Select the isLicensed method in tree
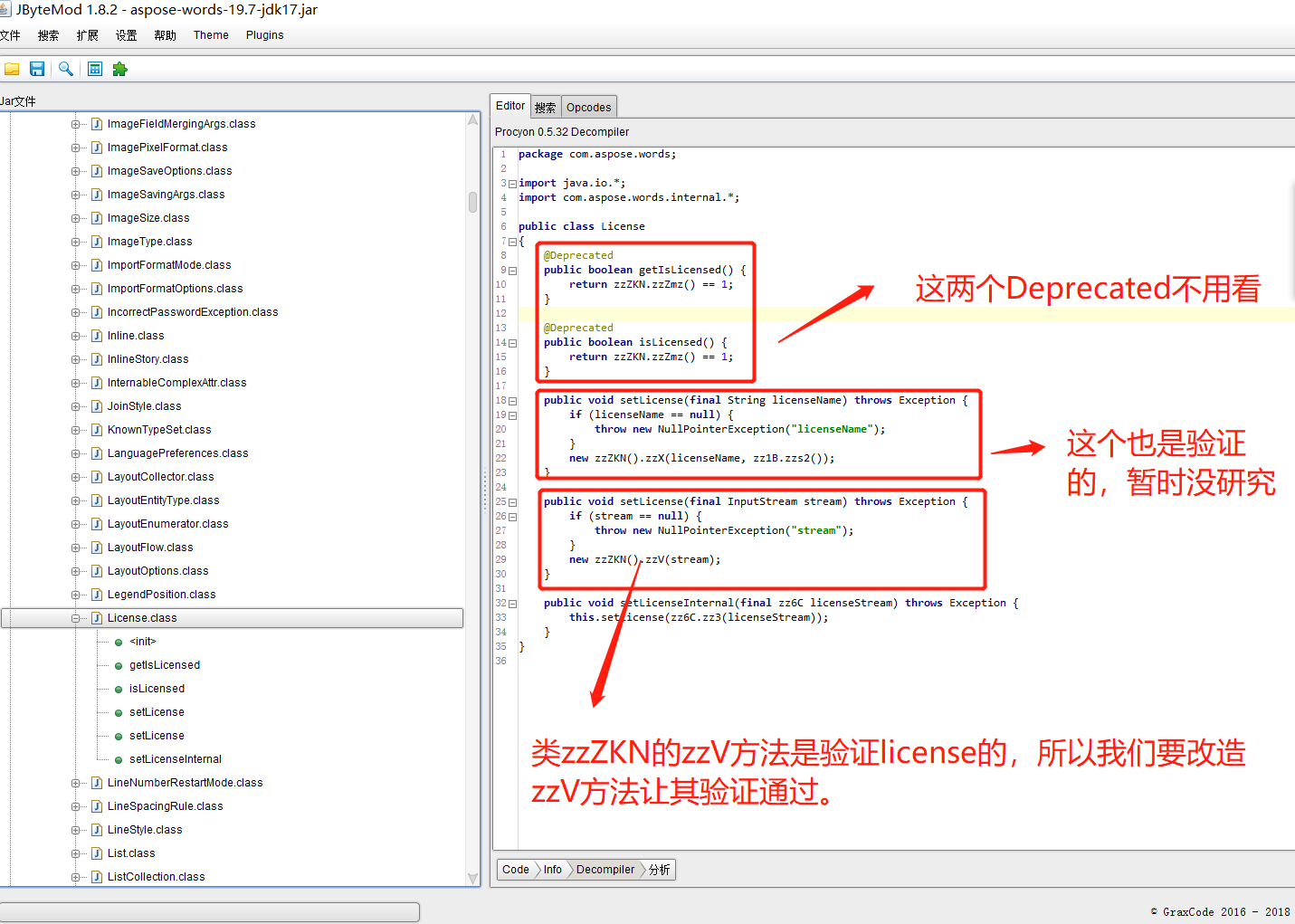 (157, 689)
